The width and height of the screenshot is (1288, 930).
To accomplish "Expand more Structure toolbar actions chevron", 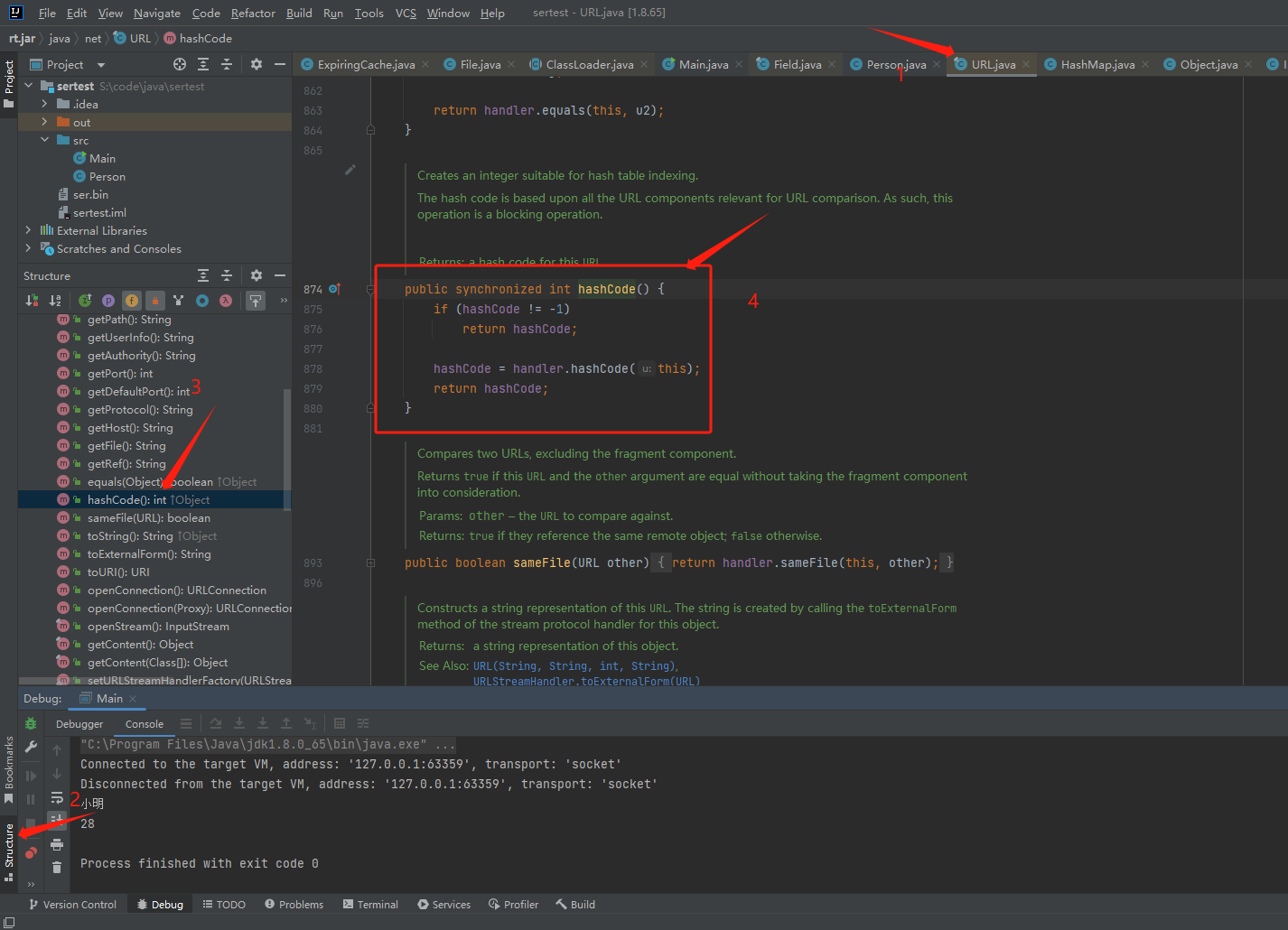I will (x=284, y=301).
